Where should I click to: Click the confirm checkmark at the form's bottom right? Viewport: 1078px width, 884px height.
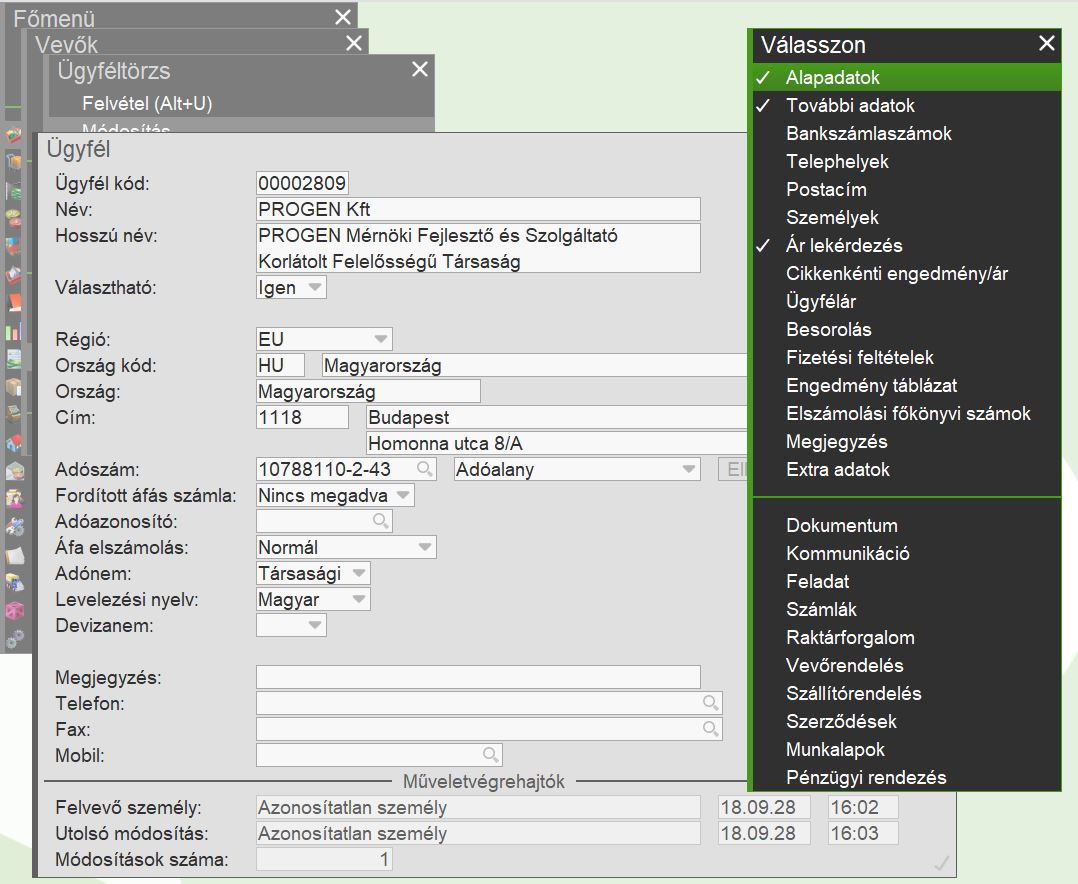click(941, 862)
